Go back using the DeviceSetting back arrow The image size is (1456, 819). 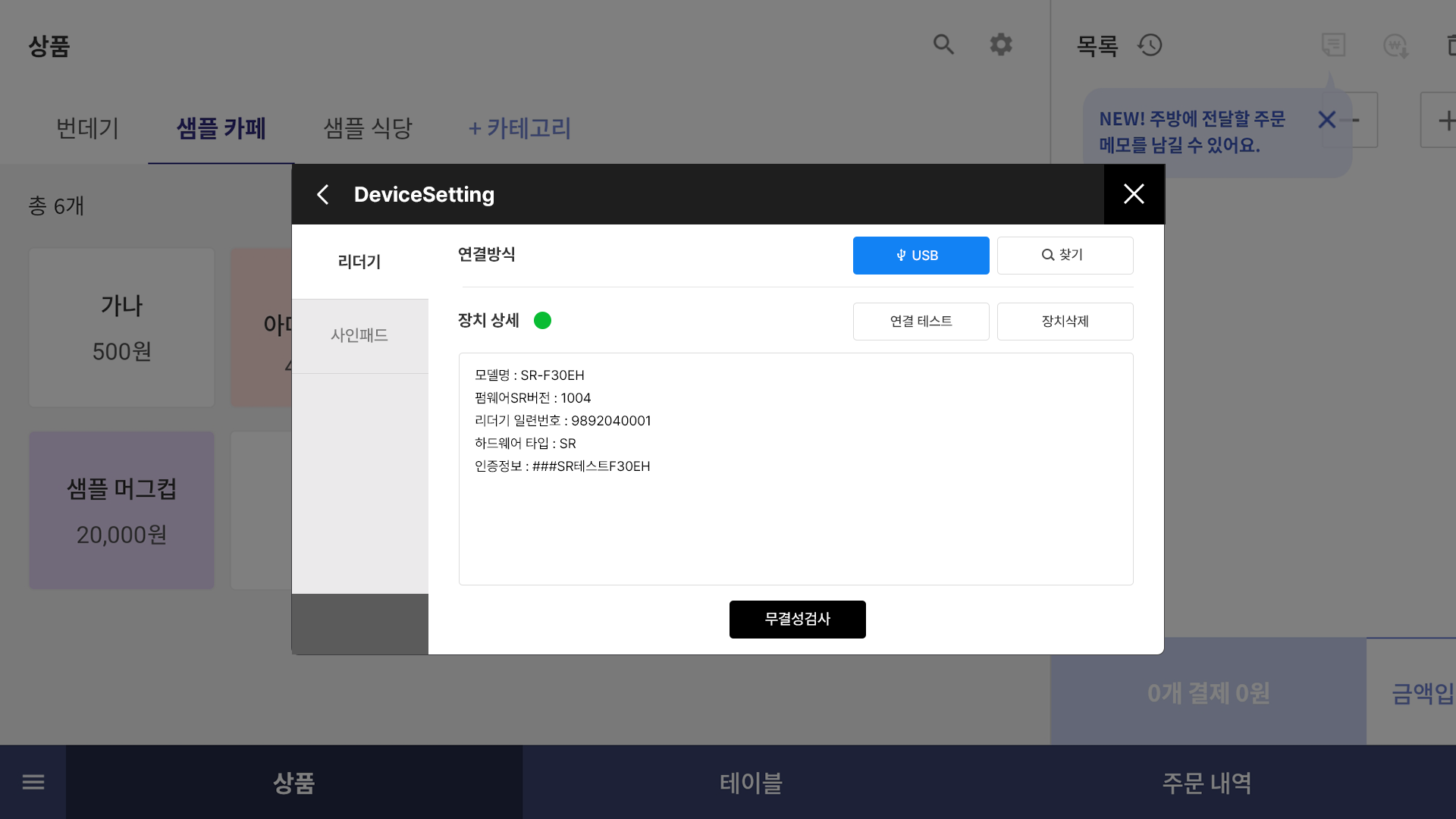323,195
